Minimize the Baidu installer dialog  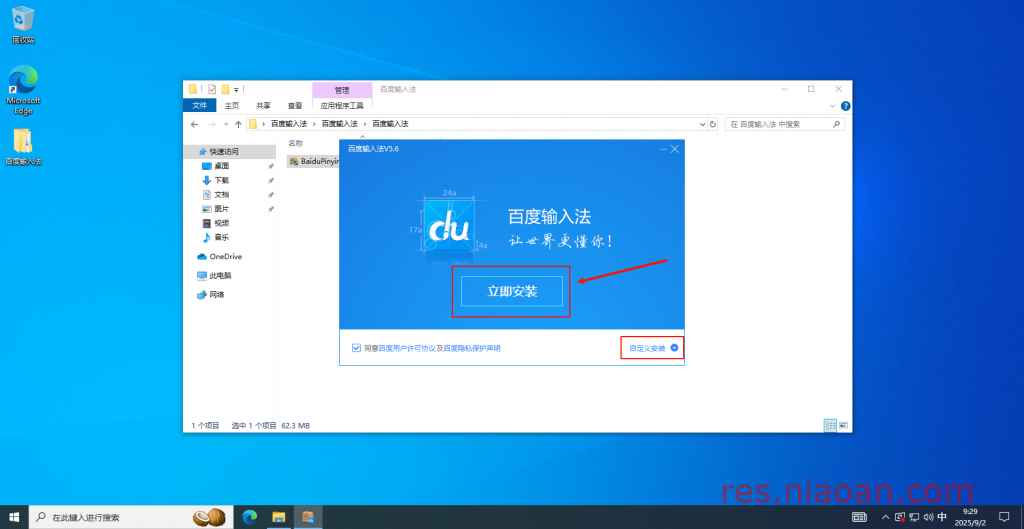pos(663,149)
